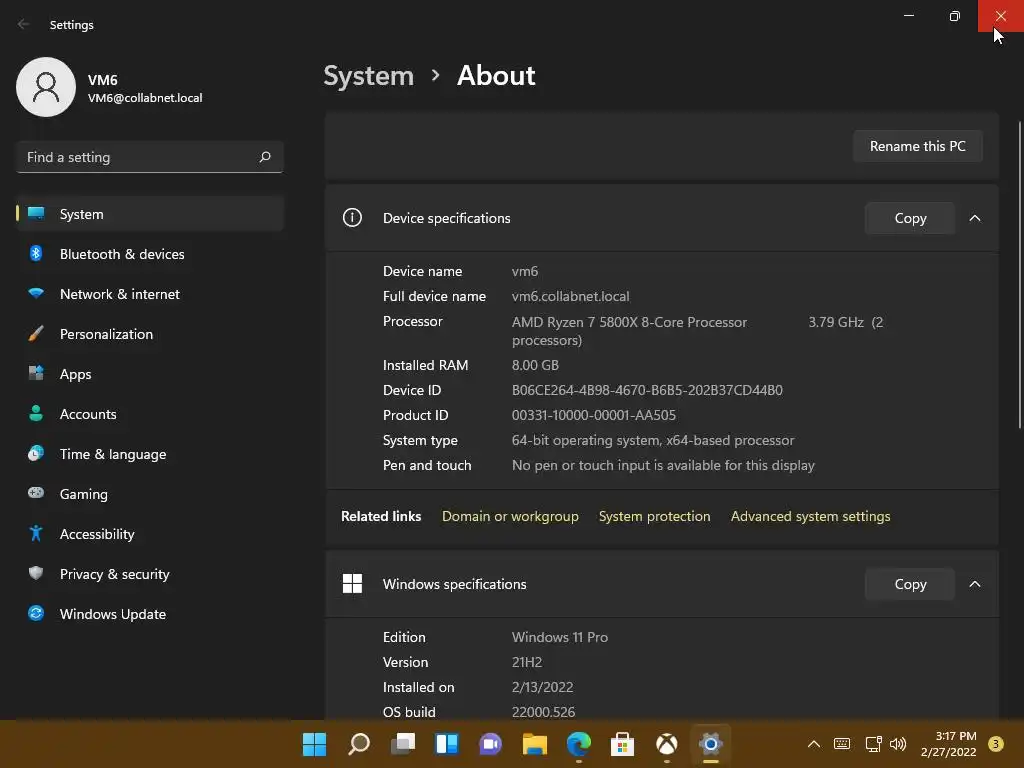Collapse the Device specifications section

[975, 218]
